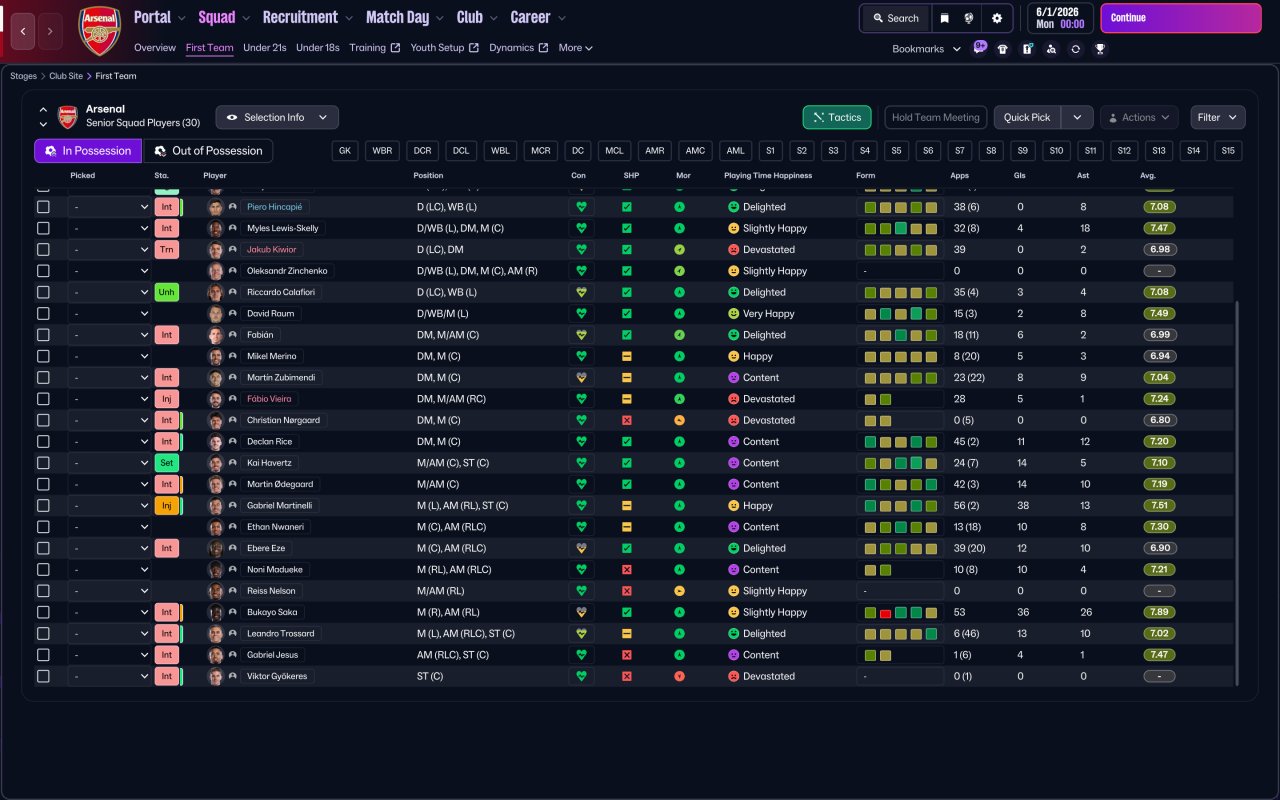
Task: Click the shirt icon in the bookmarks bar
Action: click(1003, 49)
